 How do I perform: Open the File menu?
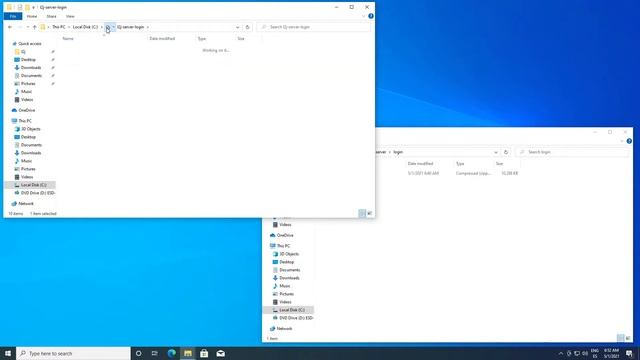(x=13, y=16)
